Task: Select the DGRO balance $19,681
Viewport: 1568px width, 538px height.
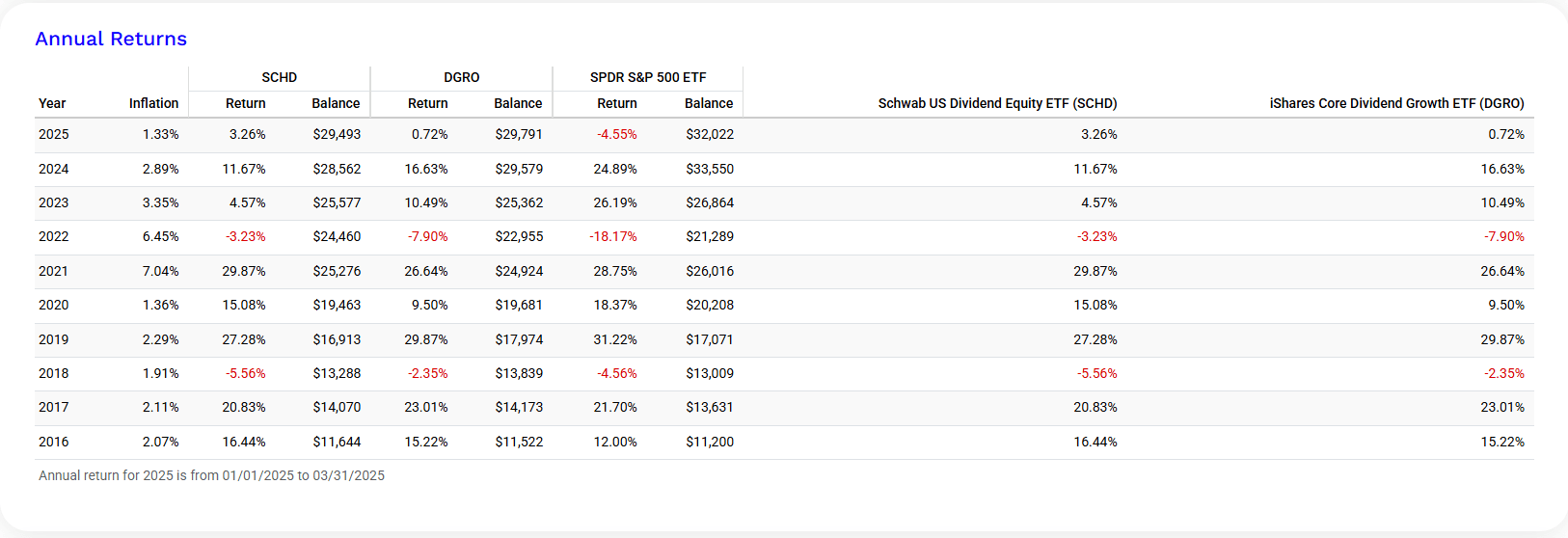Action: [519, 305]
